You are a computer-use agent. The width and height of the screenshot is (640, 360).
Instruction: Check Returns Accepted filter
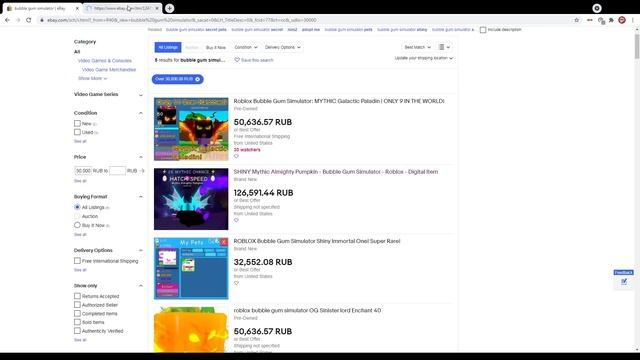pyautogui.click(x=77, y=296)
